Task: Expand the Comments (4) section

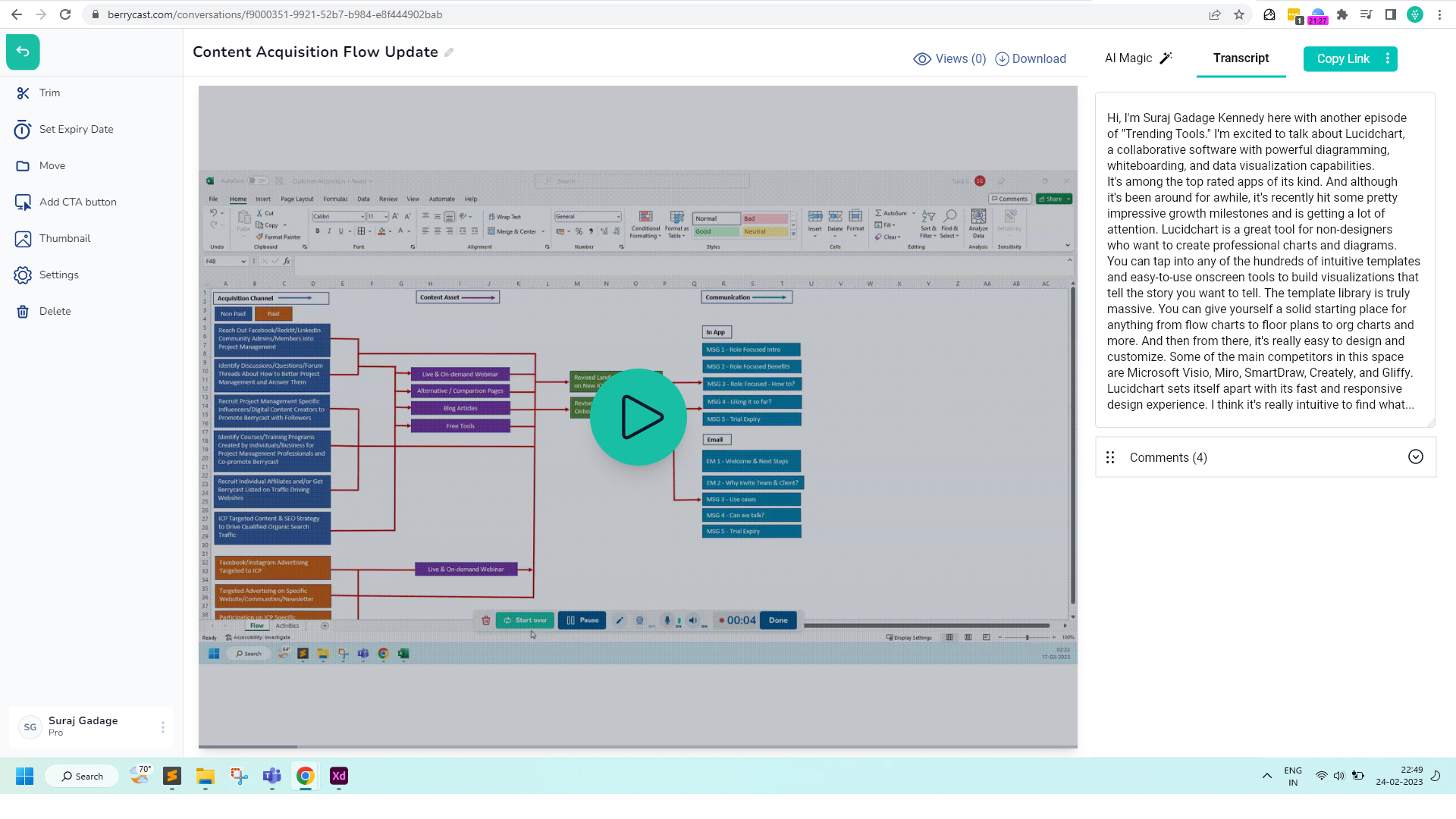Action: coord(1415,457)
